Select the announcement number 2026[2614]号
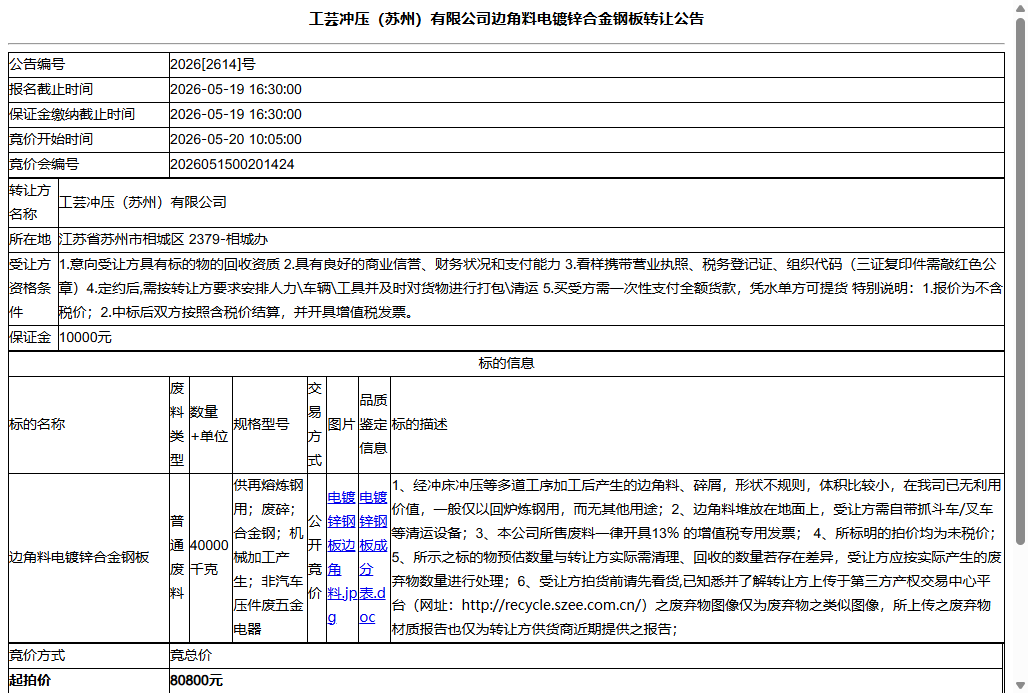The height and width of the screenshot is (693, 1028). 213,64
